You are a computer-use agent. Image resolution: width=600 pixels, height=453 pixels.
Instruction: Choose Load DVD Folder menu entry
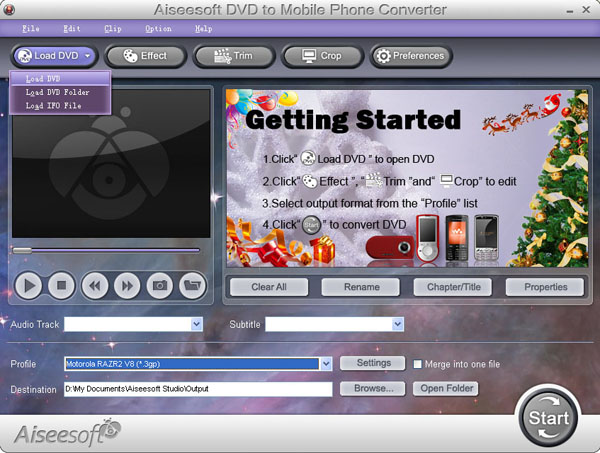click(60, 92)
